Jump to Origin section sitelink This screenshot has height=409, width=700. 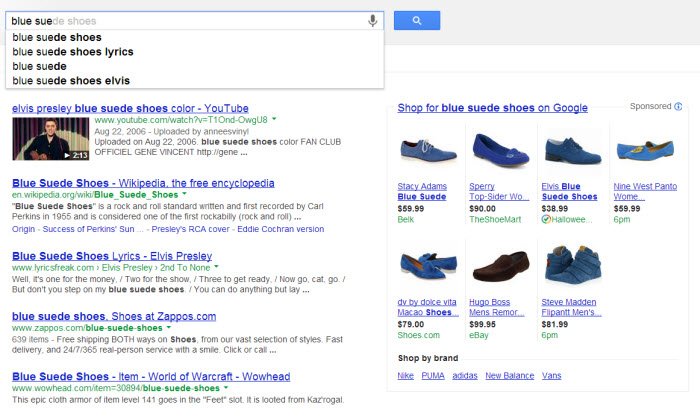[23, 229]
